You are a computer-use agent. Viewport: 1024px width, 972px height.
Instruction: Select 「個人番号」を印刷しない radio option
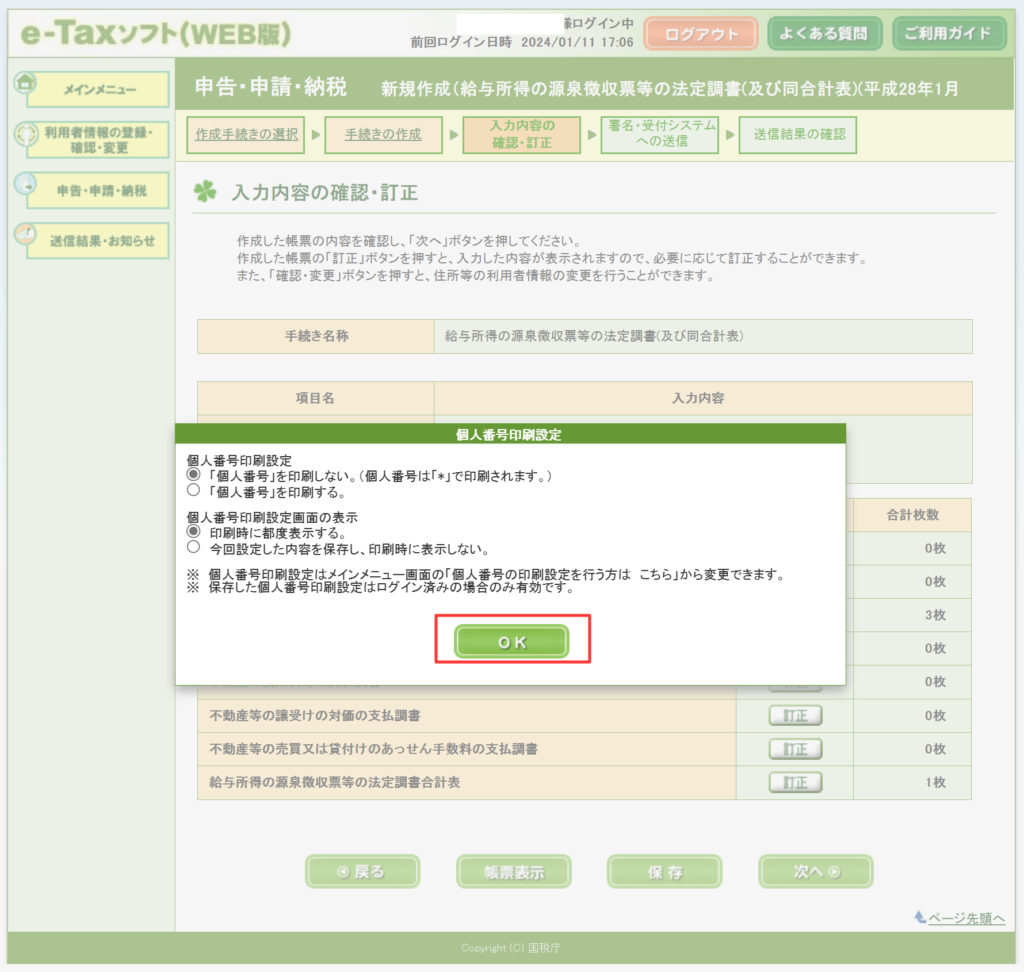(194, 477)
